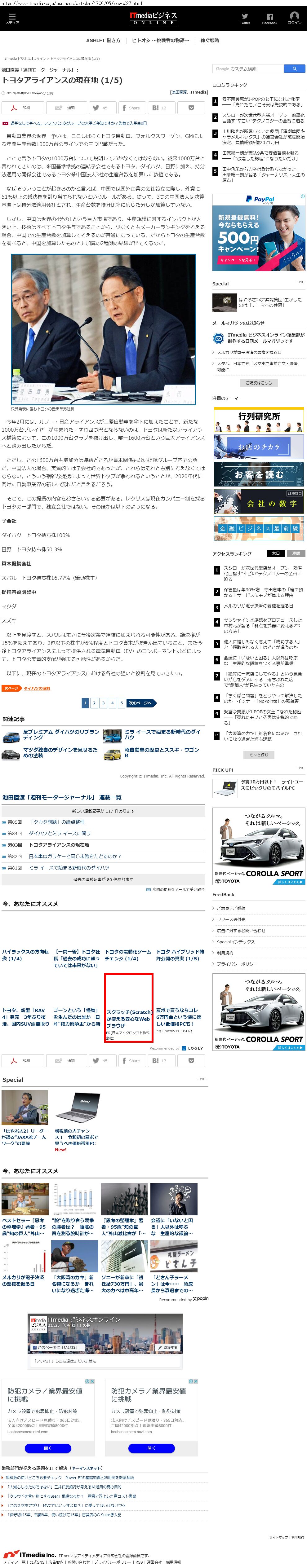Open the #SHIFT 働き方 nav item
Viewport: 307px width, 1568px height.
pos(103,41)
